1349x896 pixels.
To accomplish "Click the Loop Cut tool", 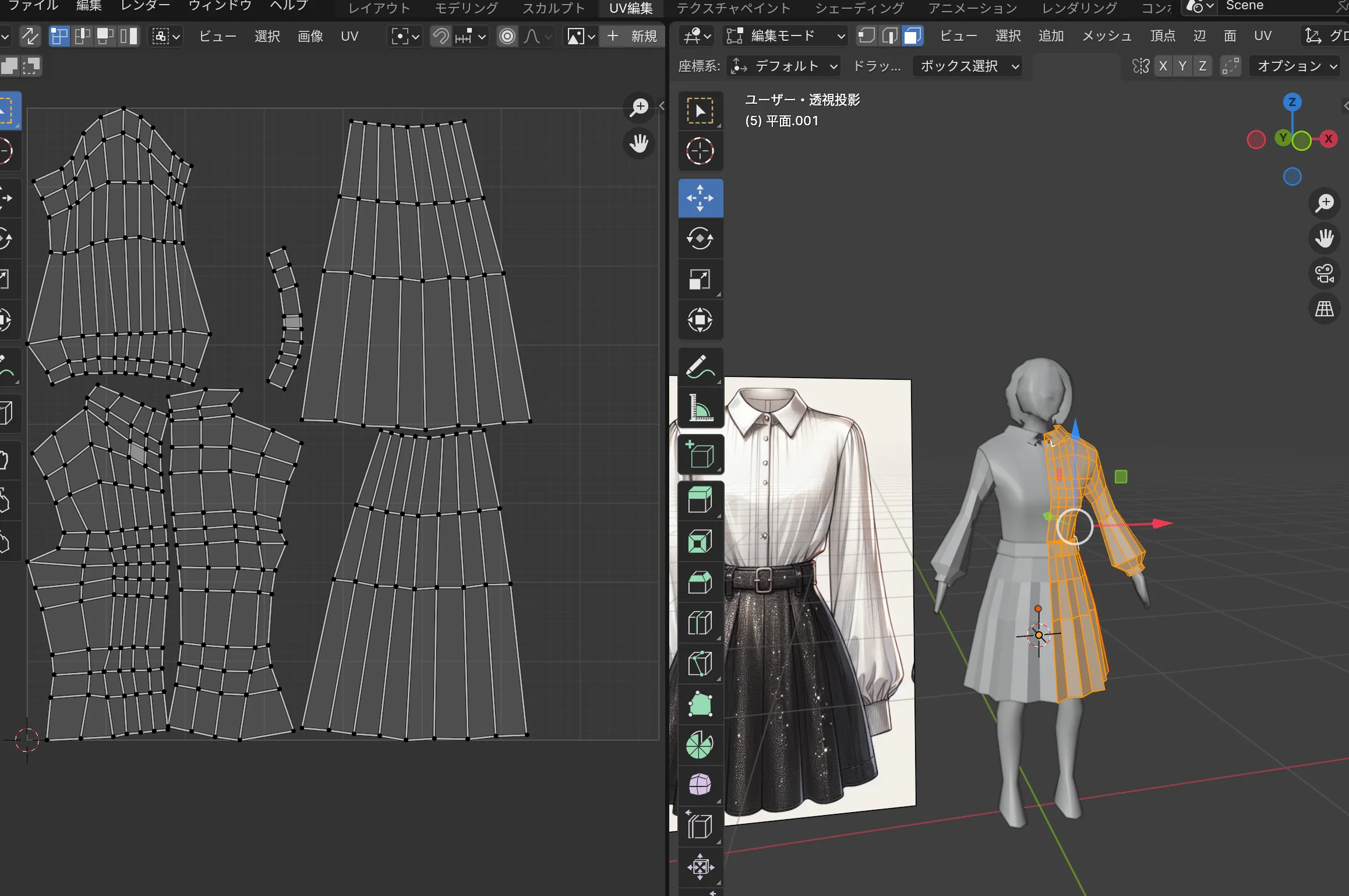I will tap(700, 623).
